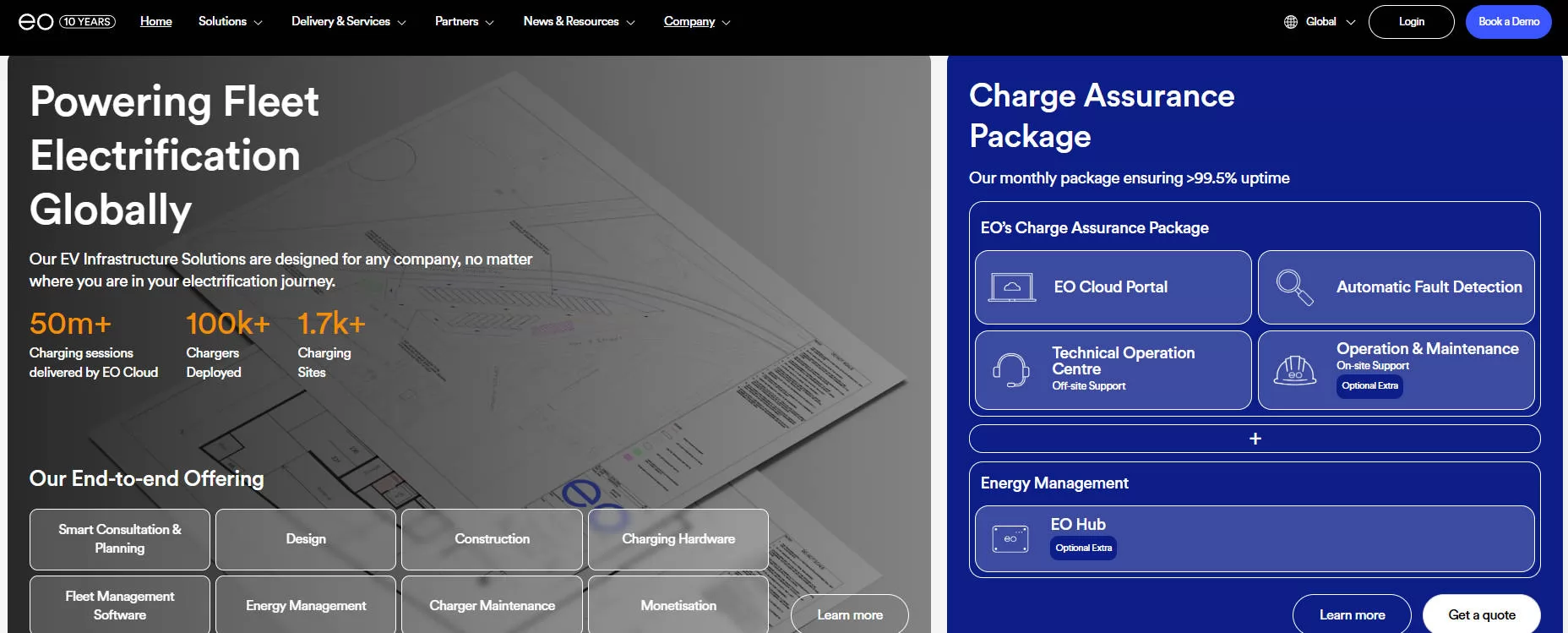Click the 'EO's Charge Assurance Package' heading
This screenshot has height=633, width=1568.
(x=1094, y=228)
